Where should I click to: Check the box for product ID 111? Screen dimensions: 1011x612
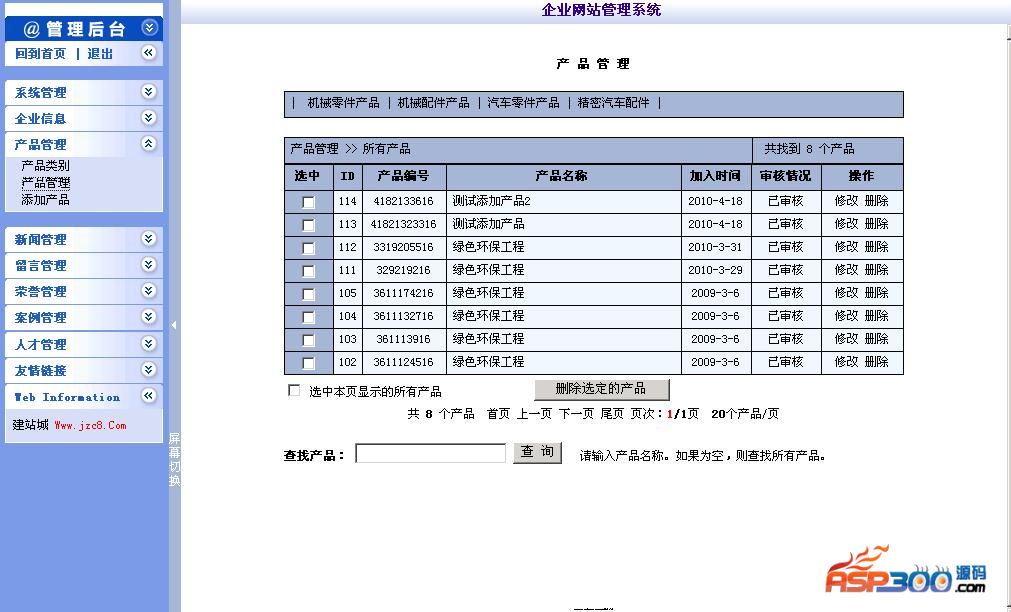click(x=308, y=271)
